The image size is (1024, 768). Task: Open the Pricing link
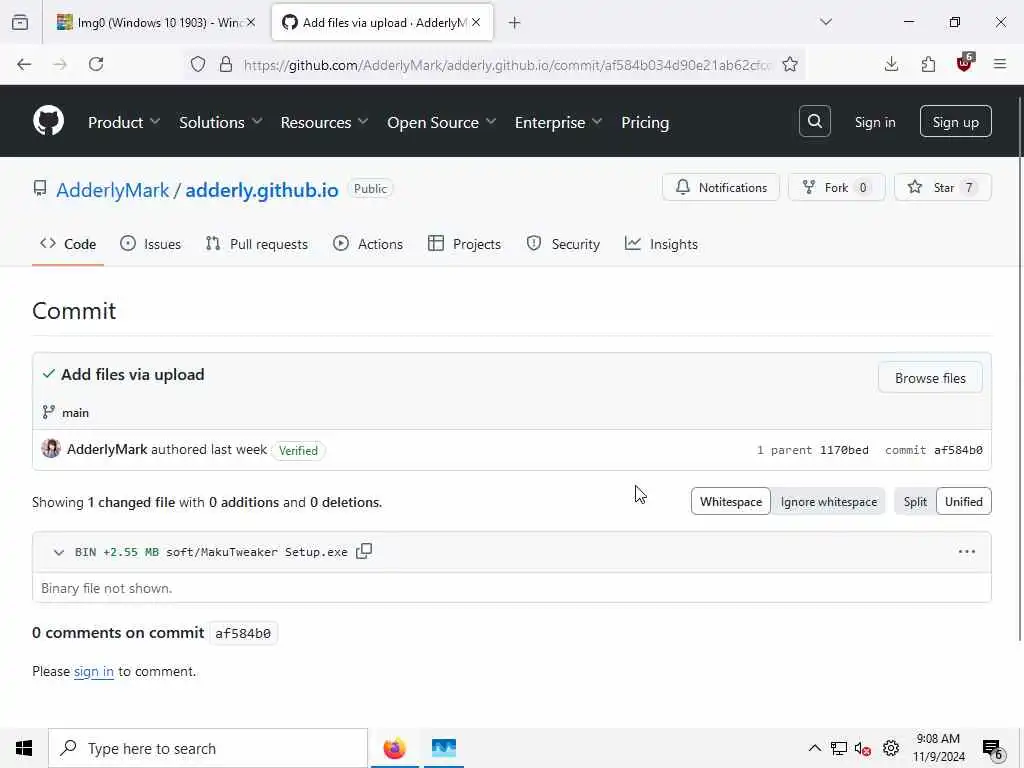645,122
